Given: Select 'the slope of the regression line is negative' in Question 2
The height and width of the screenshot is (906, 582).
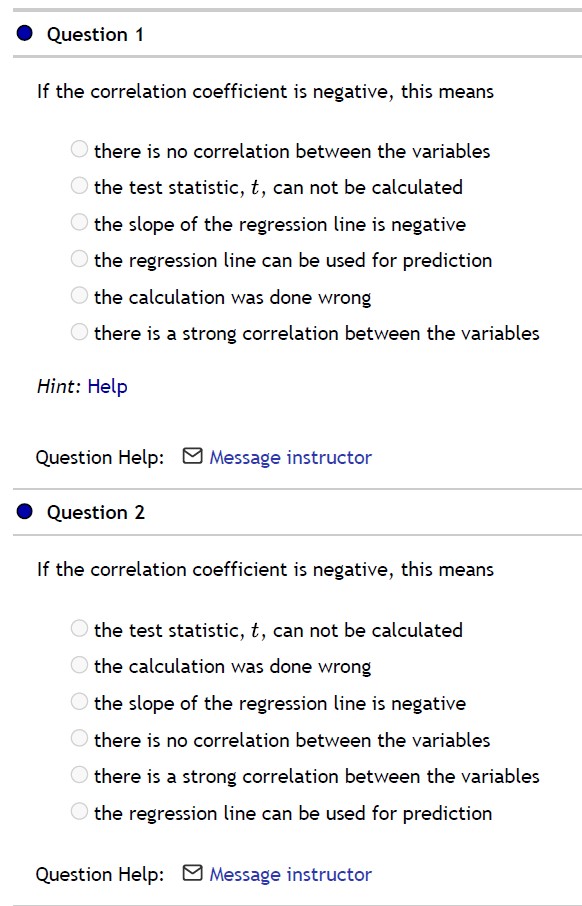Looking at the screenshot, I should tap(79, 701).
